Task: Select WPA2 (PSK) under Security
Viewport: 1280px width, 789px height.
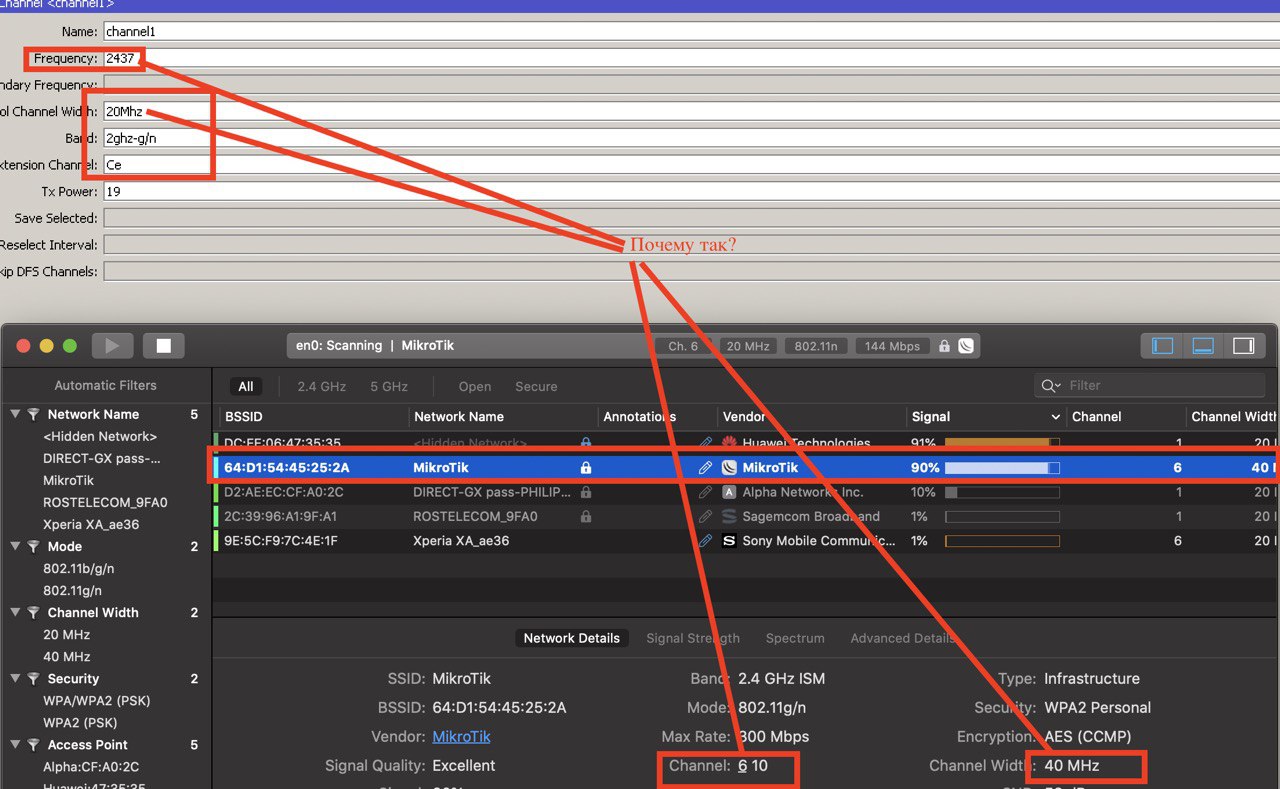Action: point(80,722)
